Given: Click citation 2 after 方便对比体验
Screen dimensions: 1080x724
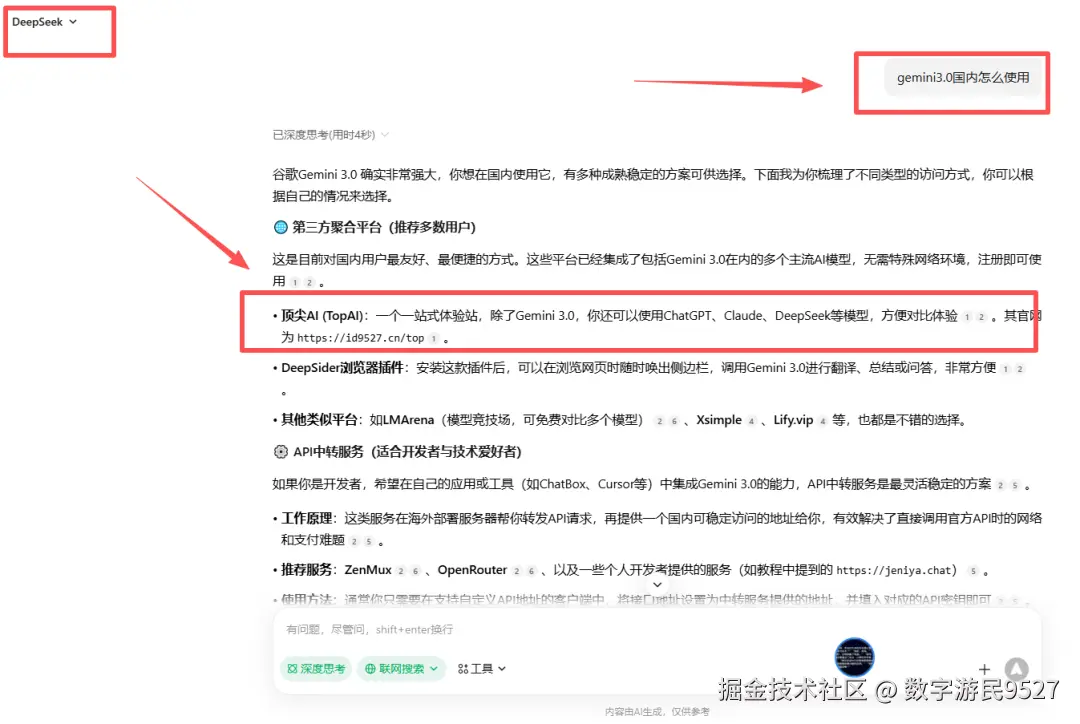Looking at the screenshot, I should tap(982, 317).
